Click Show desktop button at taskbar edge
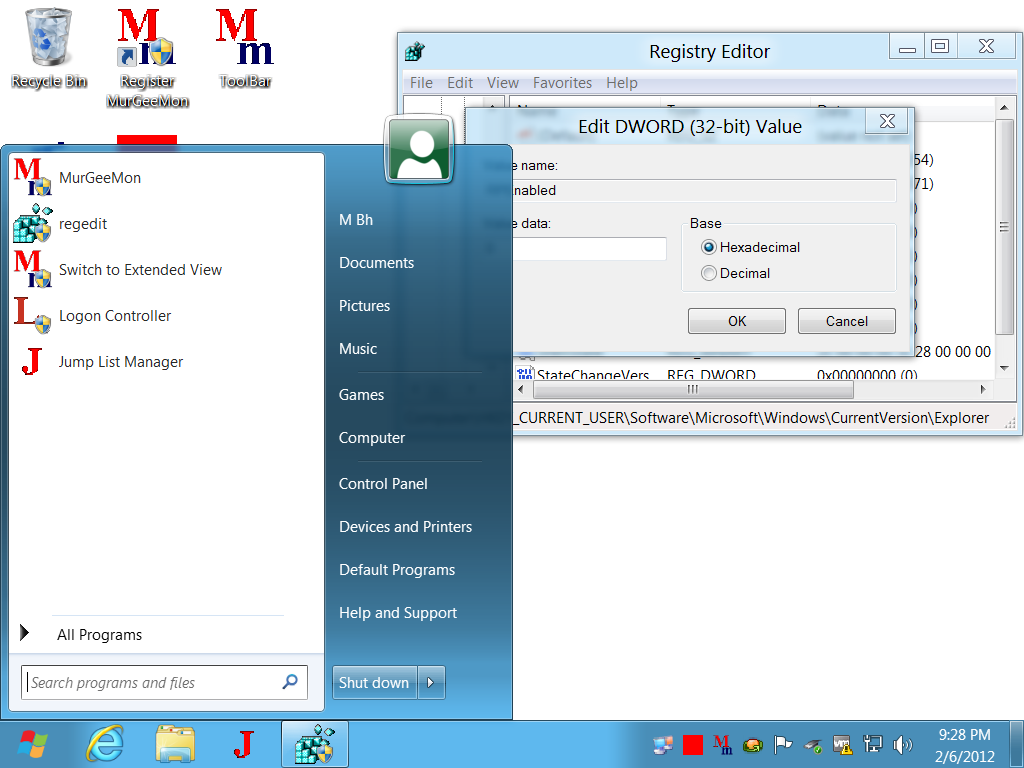This screenshot has height=768, width=1024. pyautogui.click(x=1017, y=744)
